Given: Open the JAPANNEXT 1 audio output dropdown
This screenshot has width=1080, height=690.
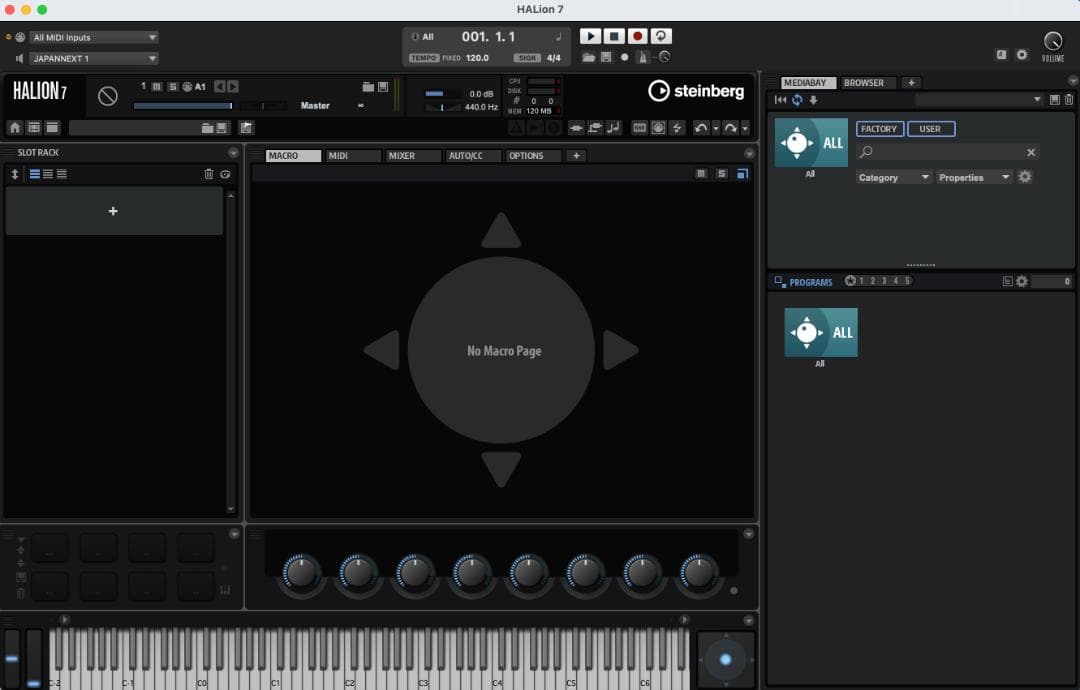Looking at the screenshot, I should pos(94,59).
